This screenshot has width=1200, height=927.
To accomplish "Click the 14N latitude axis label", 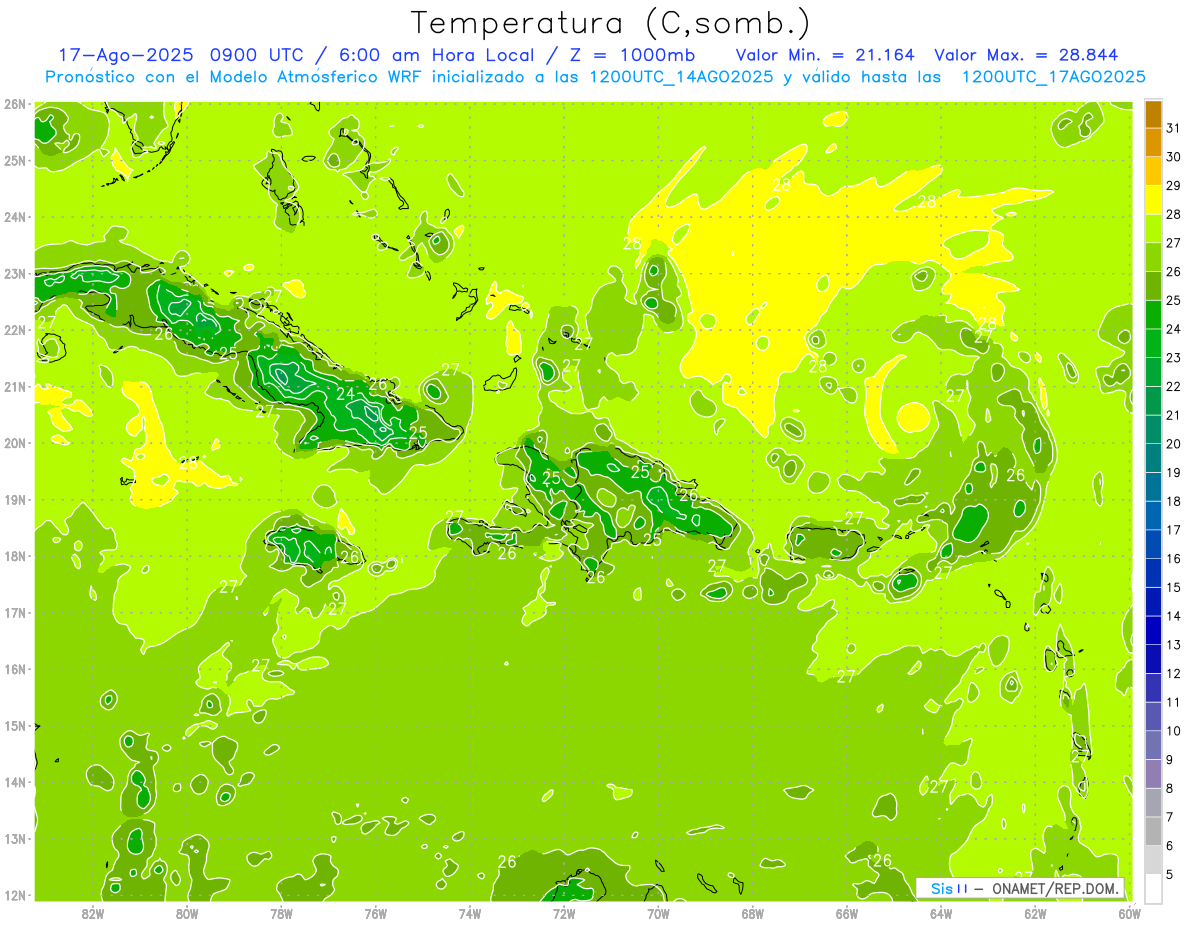I will (14, 782).
